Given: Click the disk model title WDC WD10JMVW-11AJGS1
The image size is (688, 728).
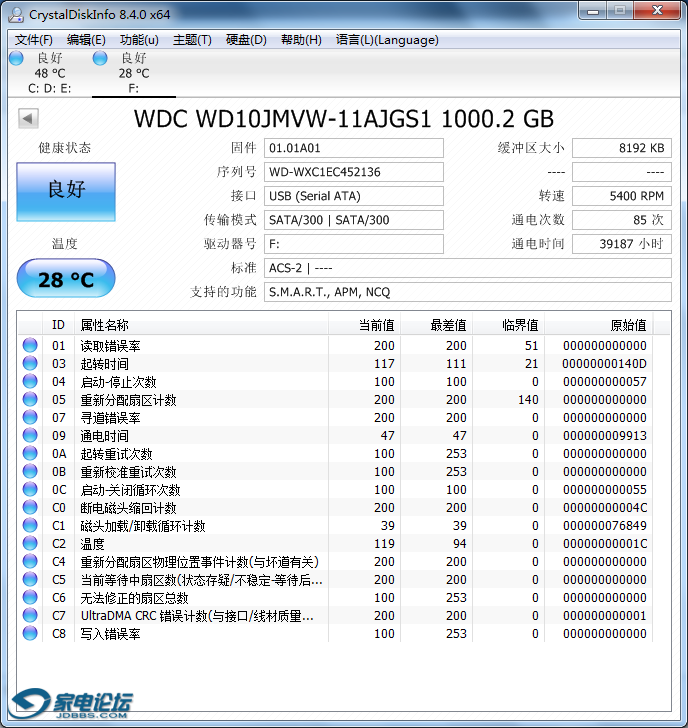Looking at the screenshot, I should tap(344, 118).
